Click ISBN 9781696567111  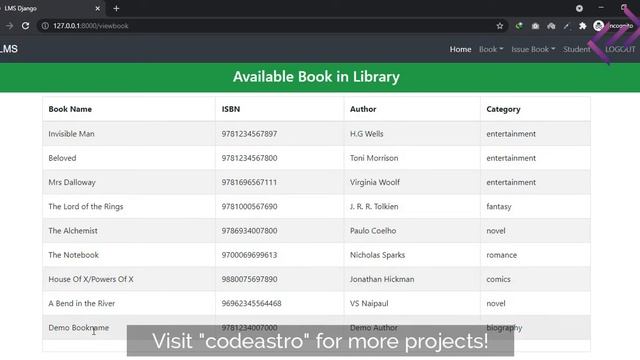pos(249,182)
